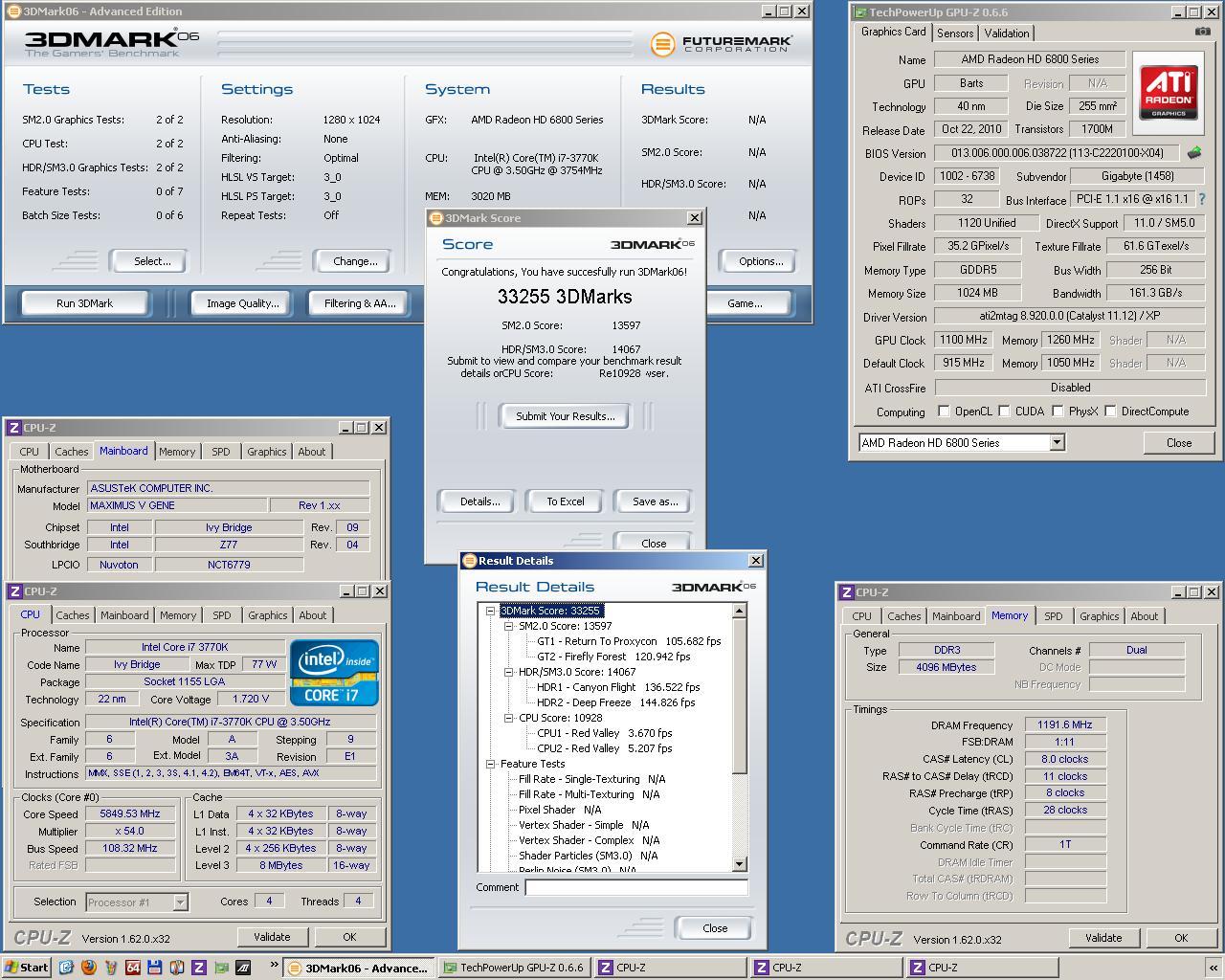Click the recycle-style quick launch icon after Firefox
The height and width of the screenshot is (980, 1225).
[111, 968]
